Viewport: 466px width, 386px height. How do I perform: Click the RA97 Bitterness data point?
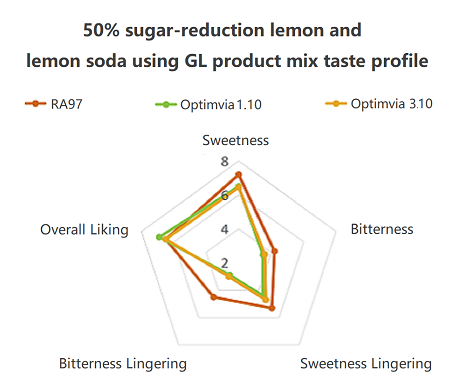click(274, 251)
